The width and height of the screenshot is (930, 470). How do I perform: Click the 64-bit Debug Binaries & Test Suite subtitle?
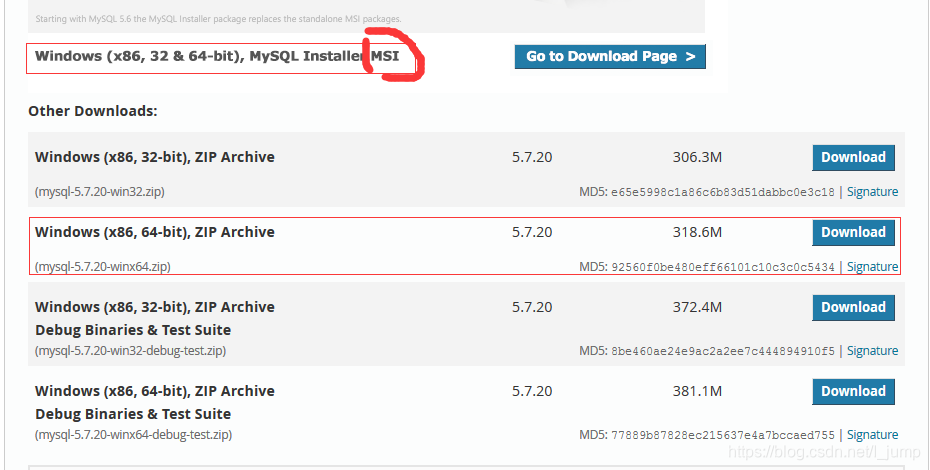(x=133, y=414)
